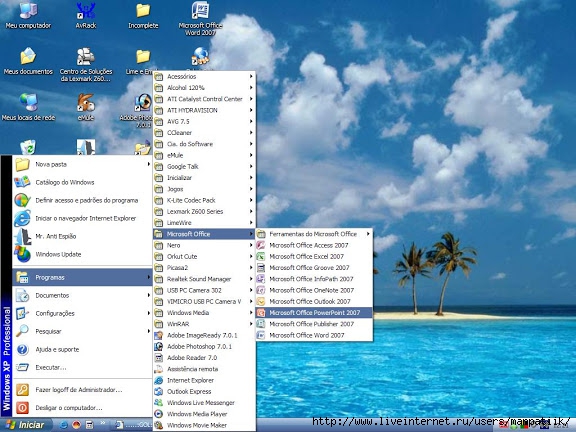Open Mr. Anti Espião from Start menu

(82, 236)
